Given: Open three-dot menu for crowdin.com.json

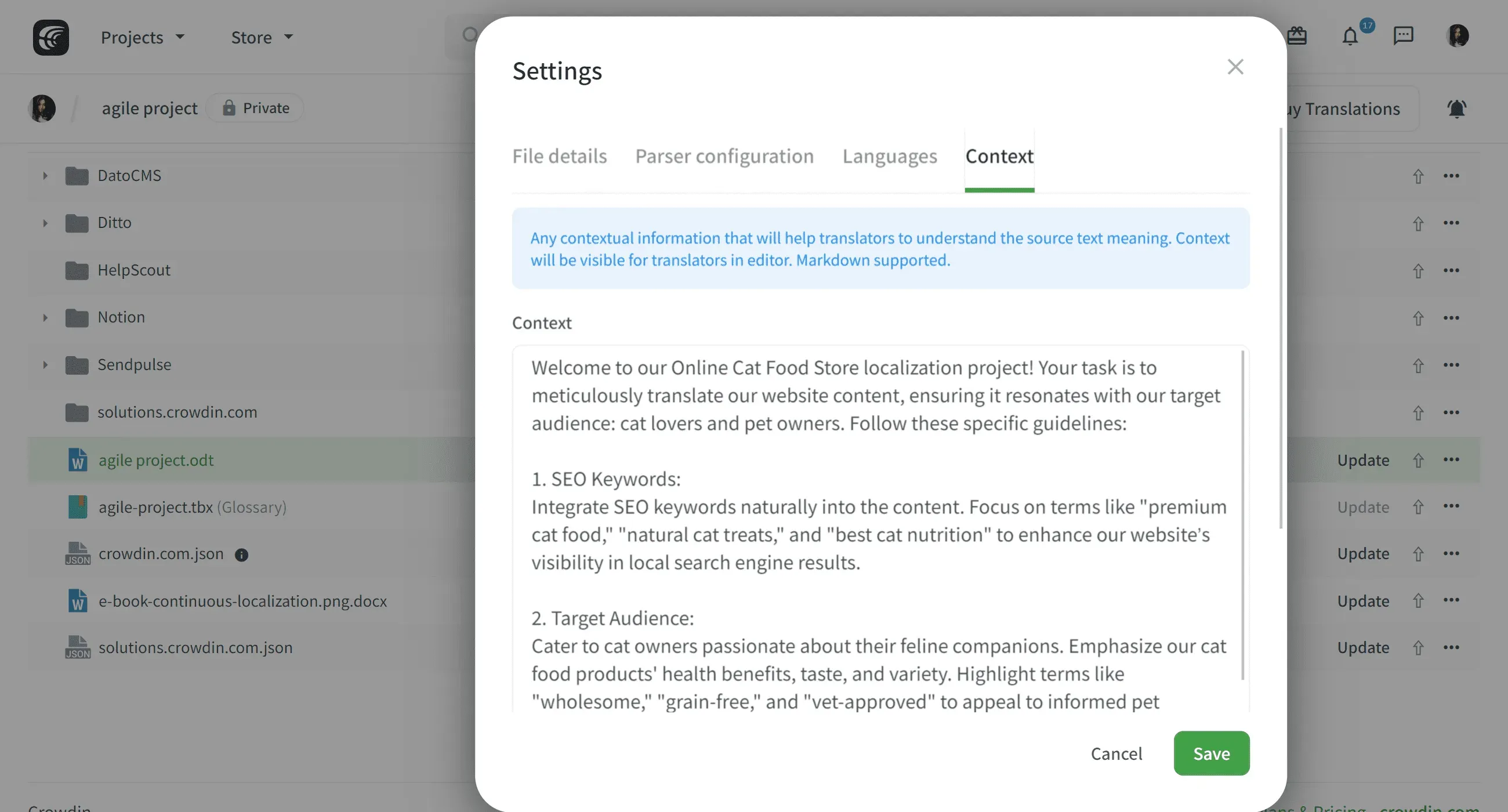Looking at the screenshot, I should point(1452,553).
